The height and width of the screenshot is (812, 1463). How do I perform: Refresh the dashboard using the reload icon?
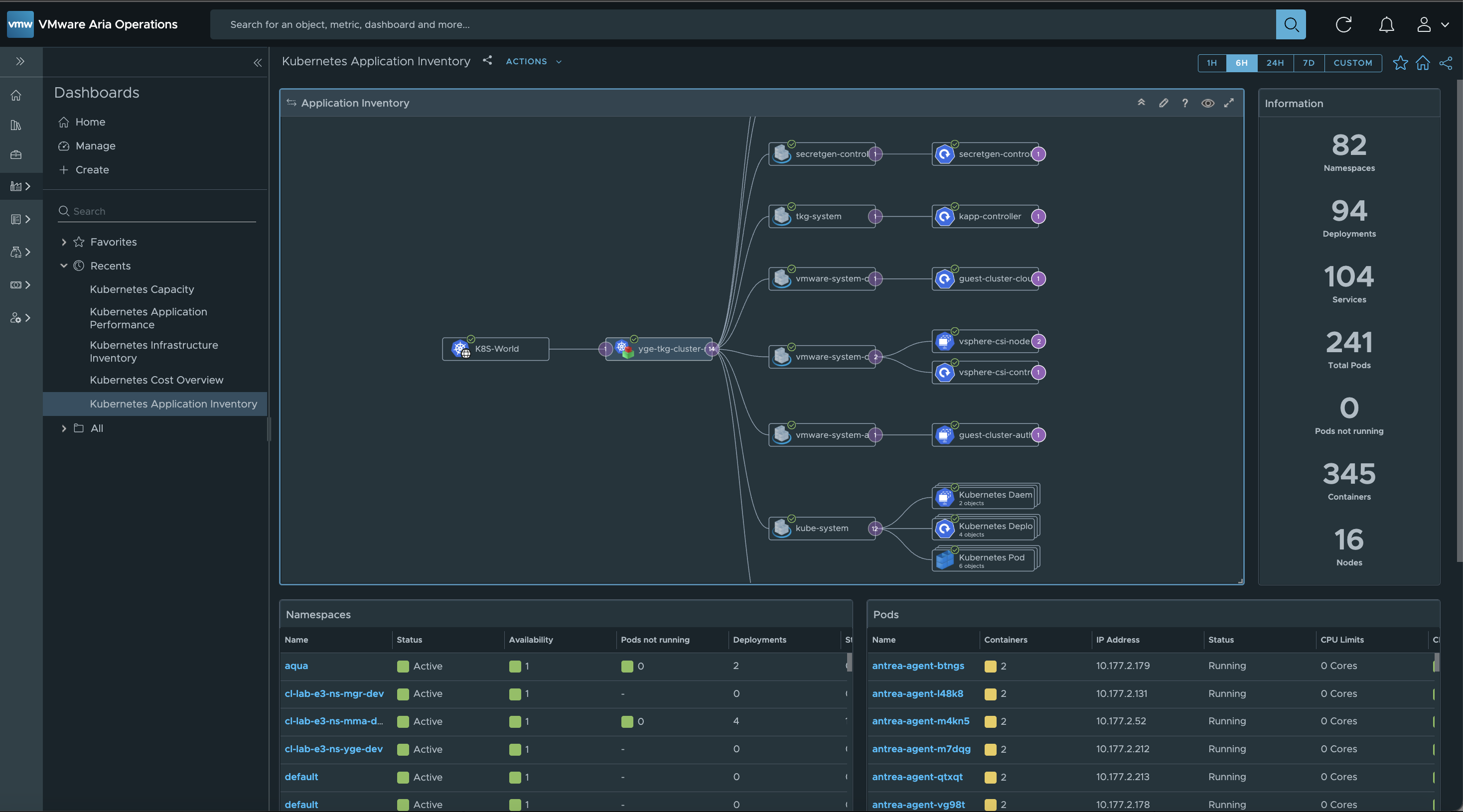(1343, 24)
